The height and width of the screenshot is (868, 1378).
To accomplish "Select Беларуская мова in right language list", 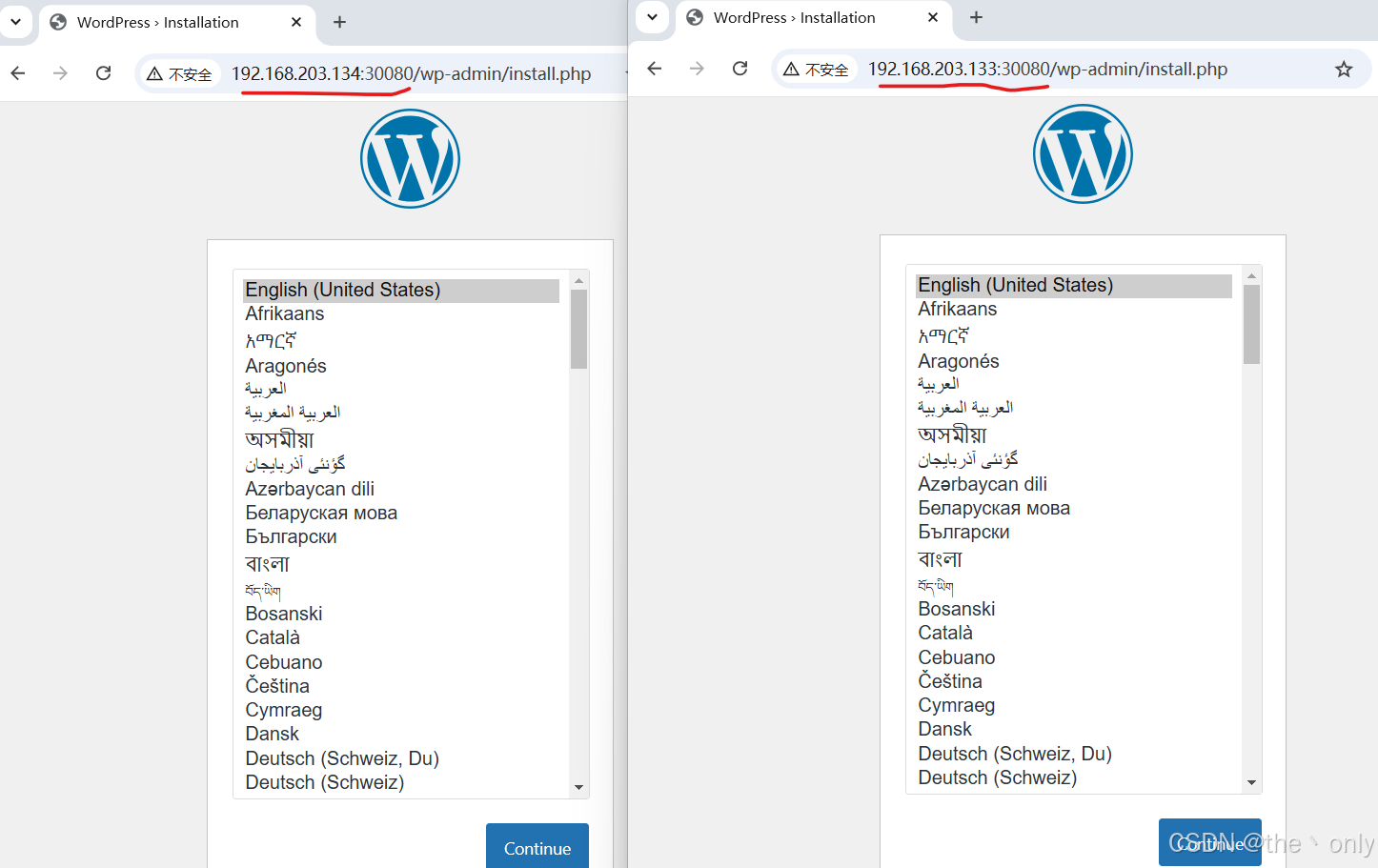I will (1074, 508).
